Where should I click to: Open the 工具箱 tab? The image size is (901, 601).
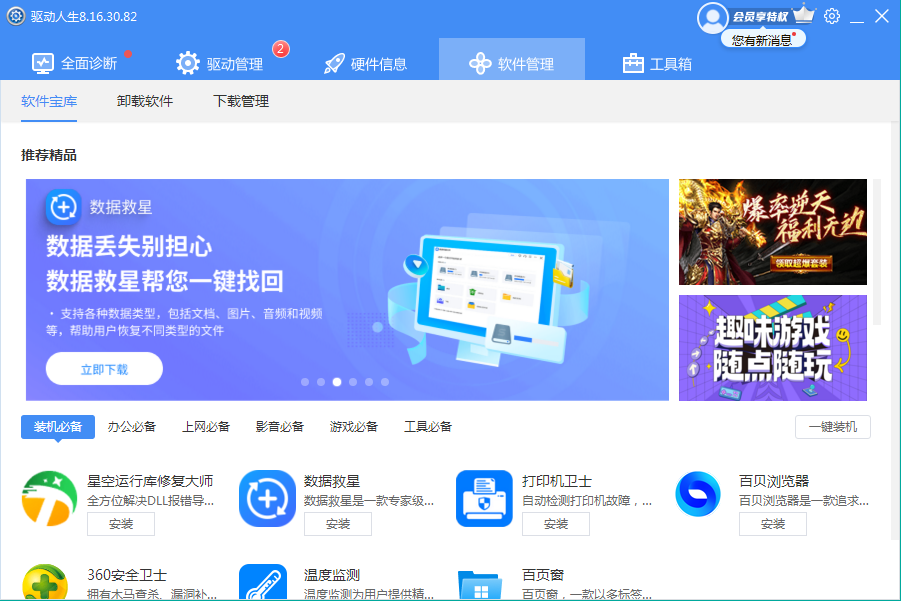pyautogui.click(x=657, y=63)
